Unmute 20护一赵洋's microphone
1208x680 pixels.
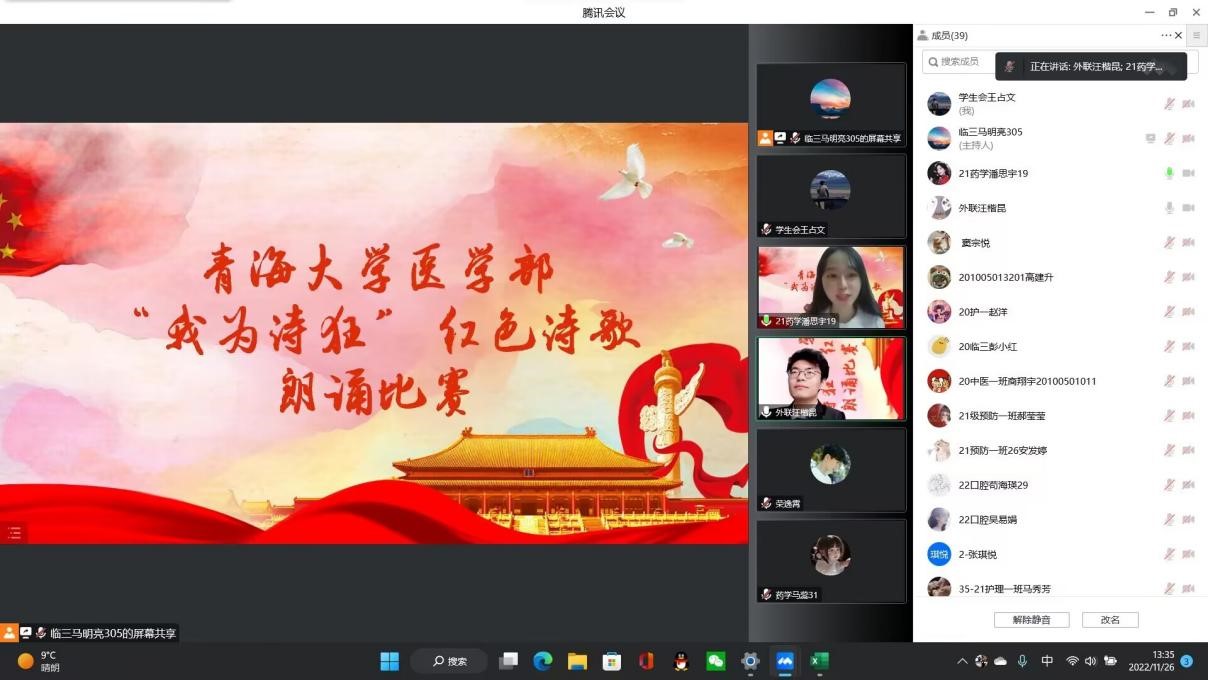[x=1168, y=311]
